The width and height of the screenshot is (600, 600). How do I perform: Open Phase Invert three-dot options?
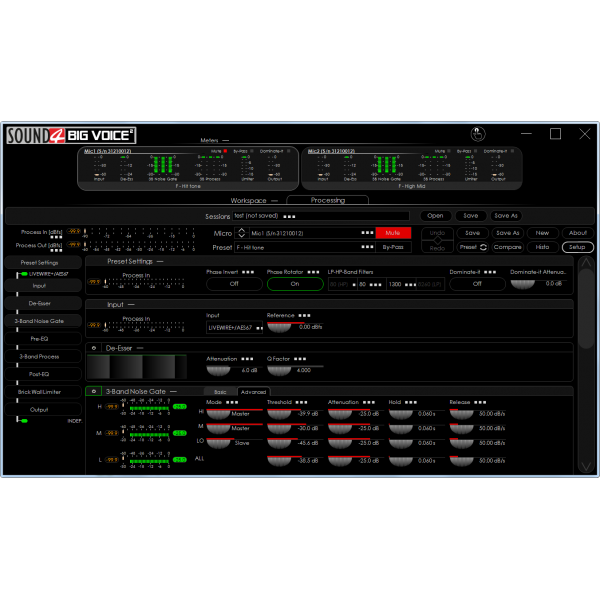[x=248, y=272]
